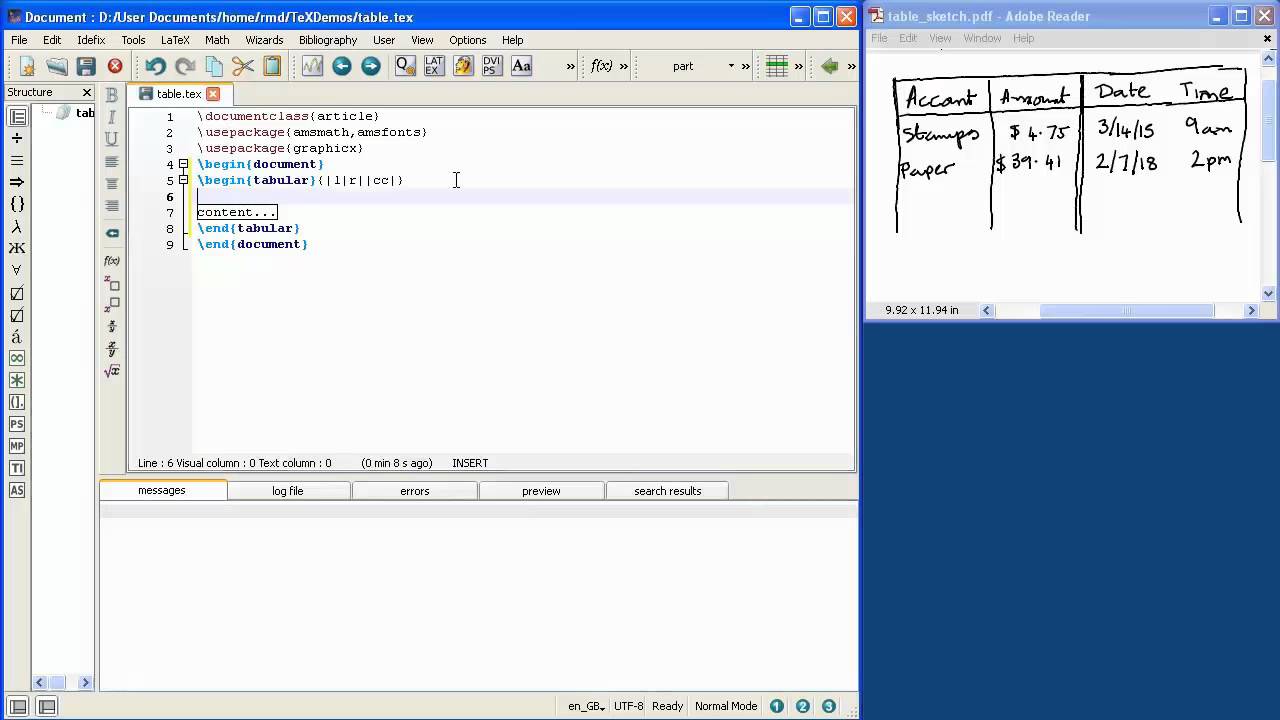Open the Wizards menu
Viewport: 1280px width, 720px height.
coord(264,40)
